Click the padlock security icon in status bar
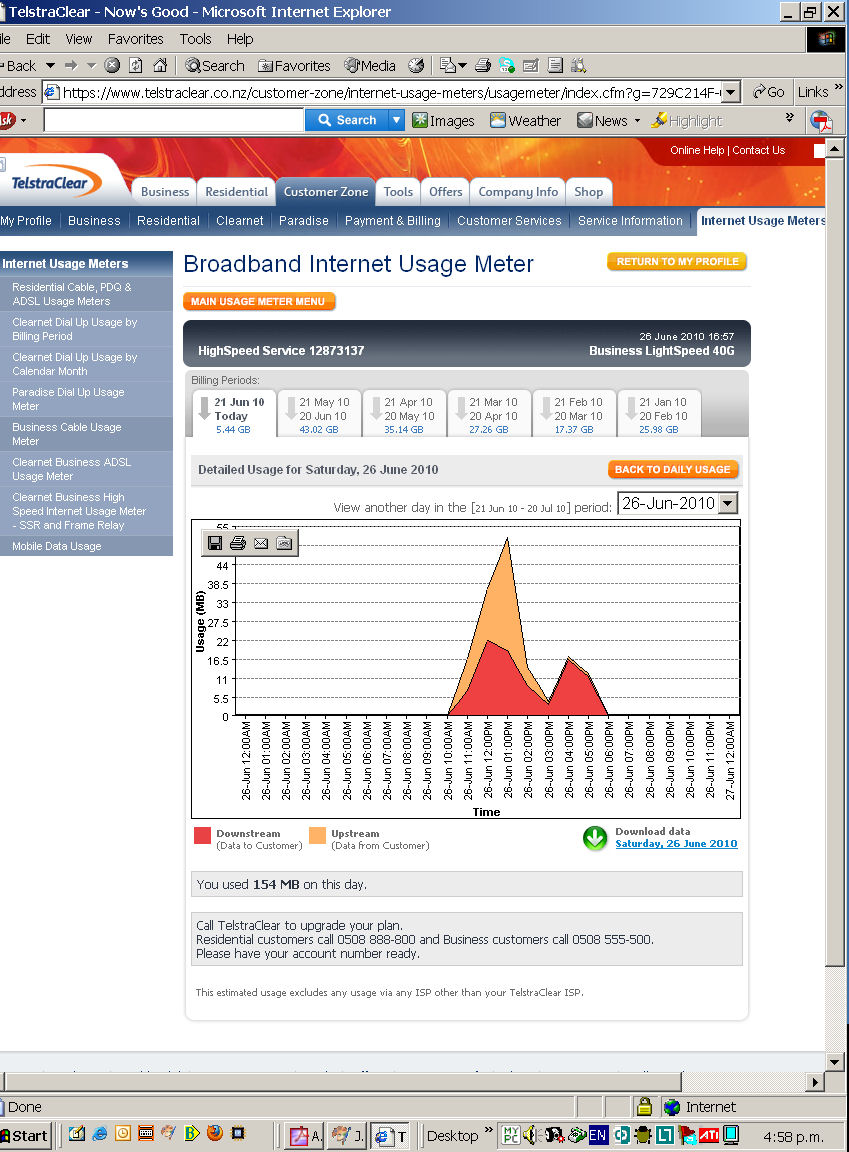Screen dimensions: 849x1152 point(645,1106)
